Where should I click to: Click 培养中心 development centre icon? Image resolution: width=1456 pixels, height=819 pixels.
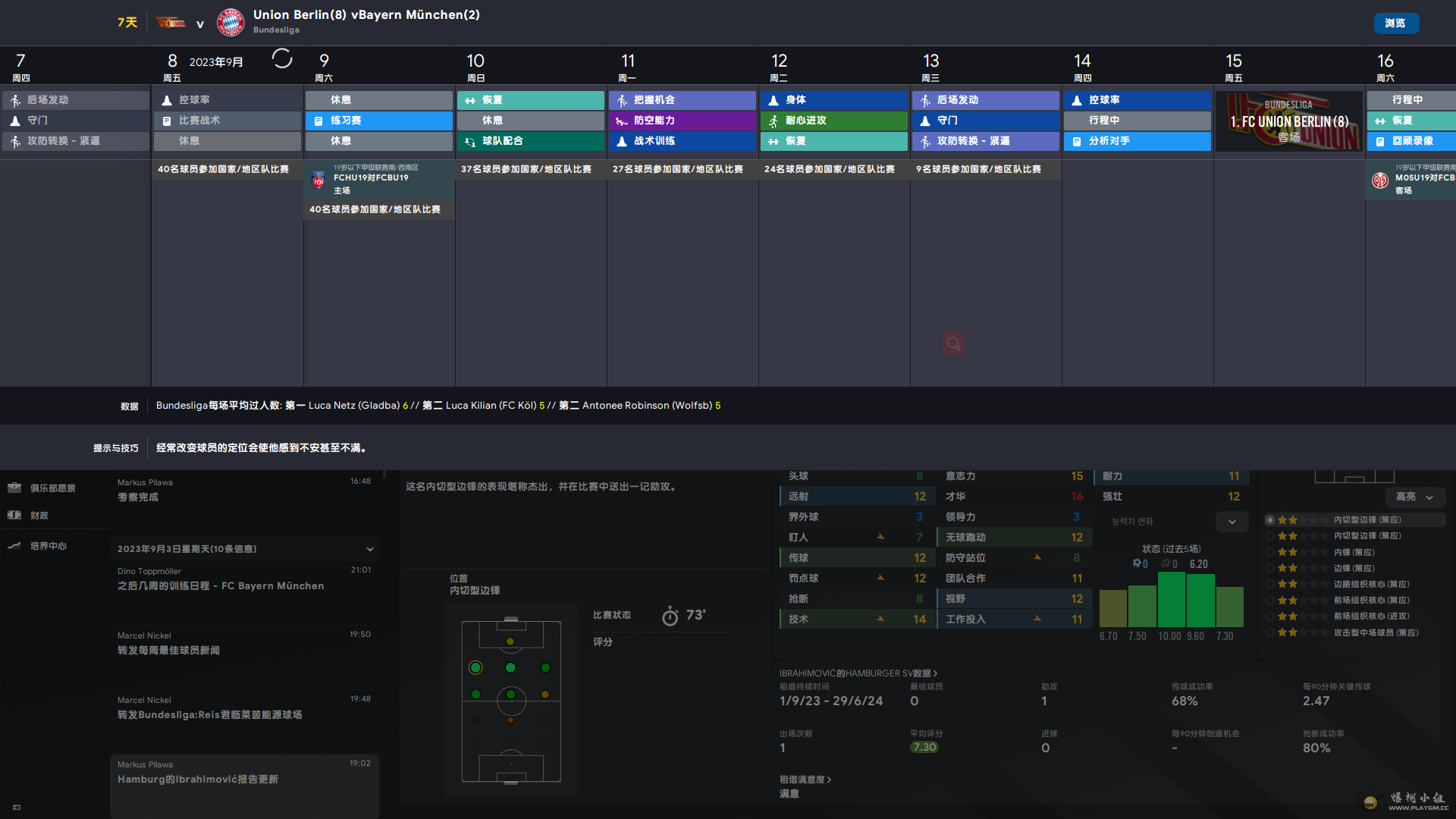[x=14, y=545]
